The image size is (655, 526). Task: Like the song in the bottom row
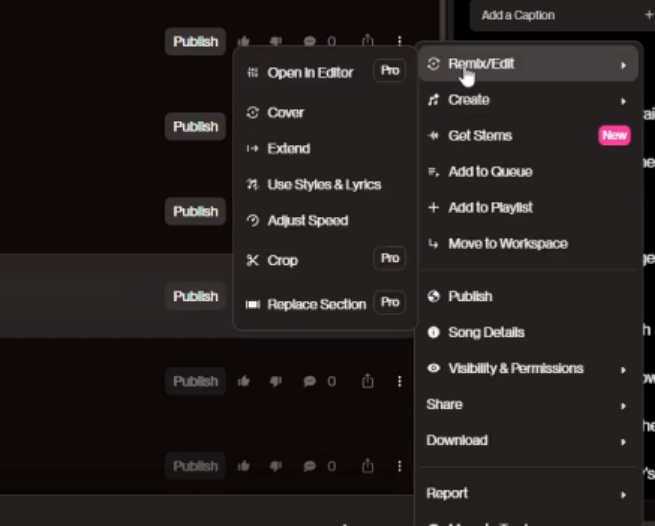[244, 466]
